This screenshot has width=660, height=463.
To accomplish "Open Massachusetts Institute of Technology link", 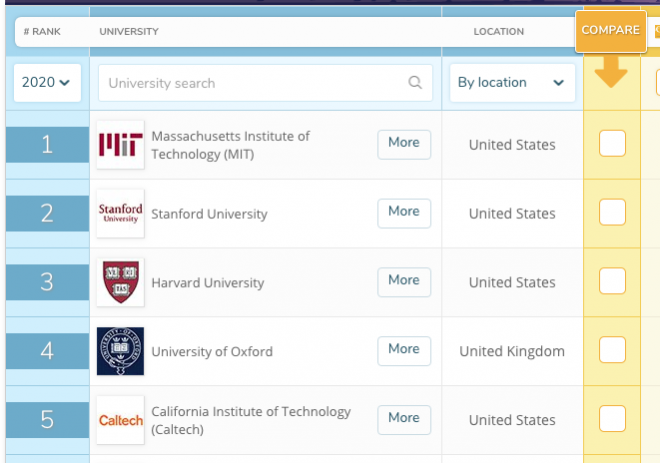I will [x=230, y=145].
